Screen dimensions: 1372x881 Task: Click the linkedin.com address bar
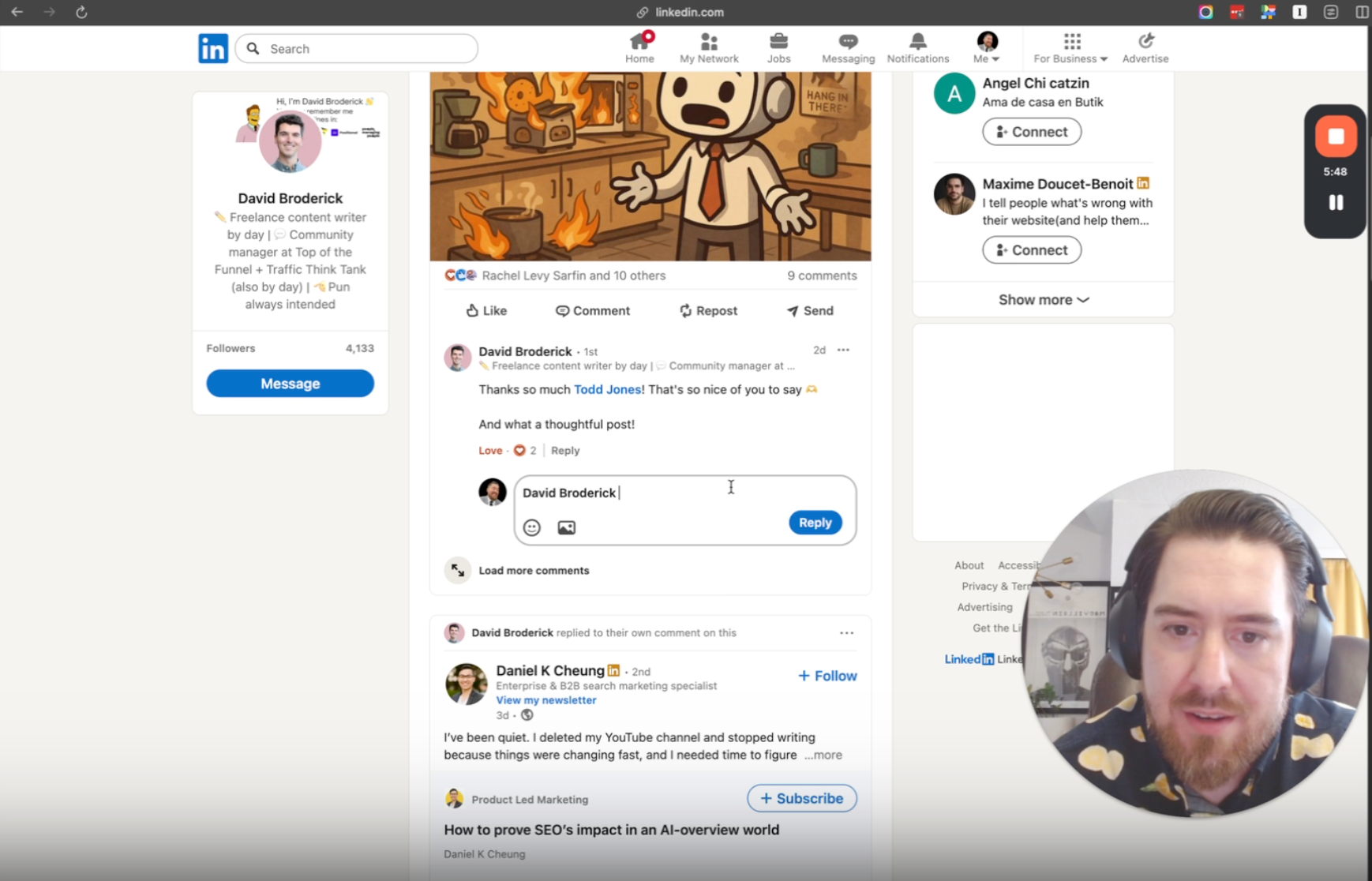[689, 12]
